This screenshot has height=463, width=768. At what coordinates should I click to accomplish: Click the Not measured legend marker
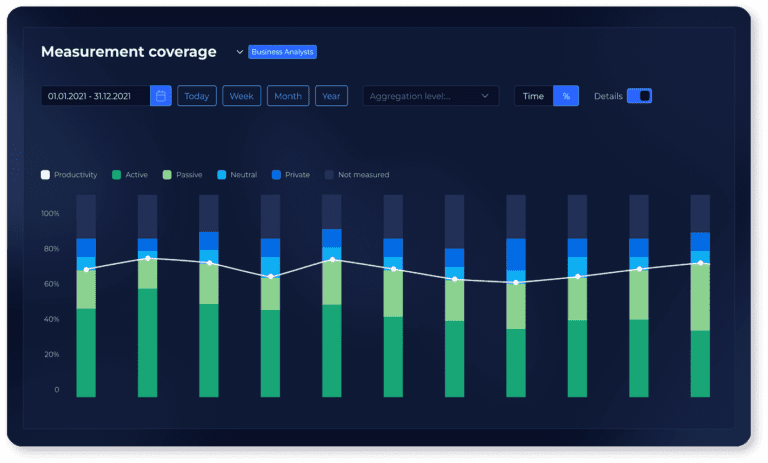[329, 175]
